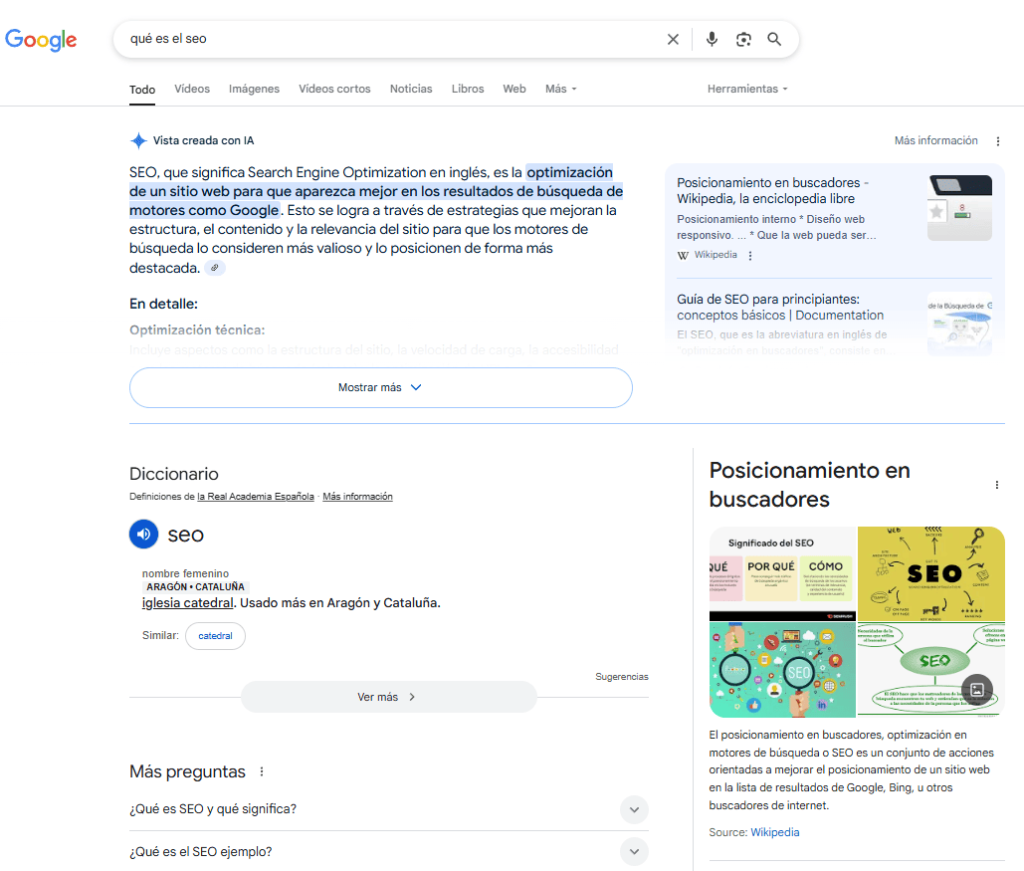
Task: Click the images icon on SEO thumbnails
Action: point(977,689)
